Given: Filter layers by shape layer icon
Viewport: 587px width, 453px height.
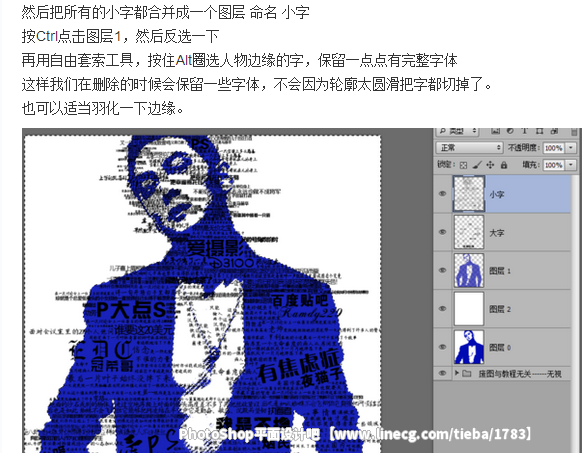Looking at the screenshot, I should coord(539,131).
